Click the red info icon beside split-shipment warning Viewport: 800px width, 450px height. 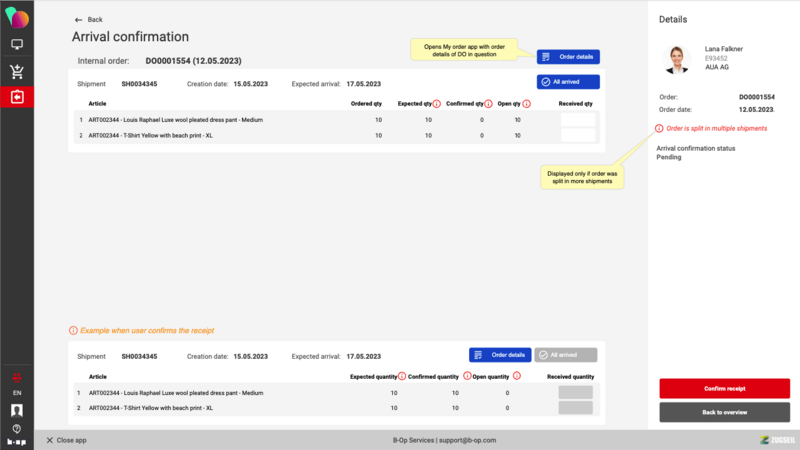[x=658, y=128]
